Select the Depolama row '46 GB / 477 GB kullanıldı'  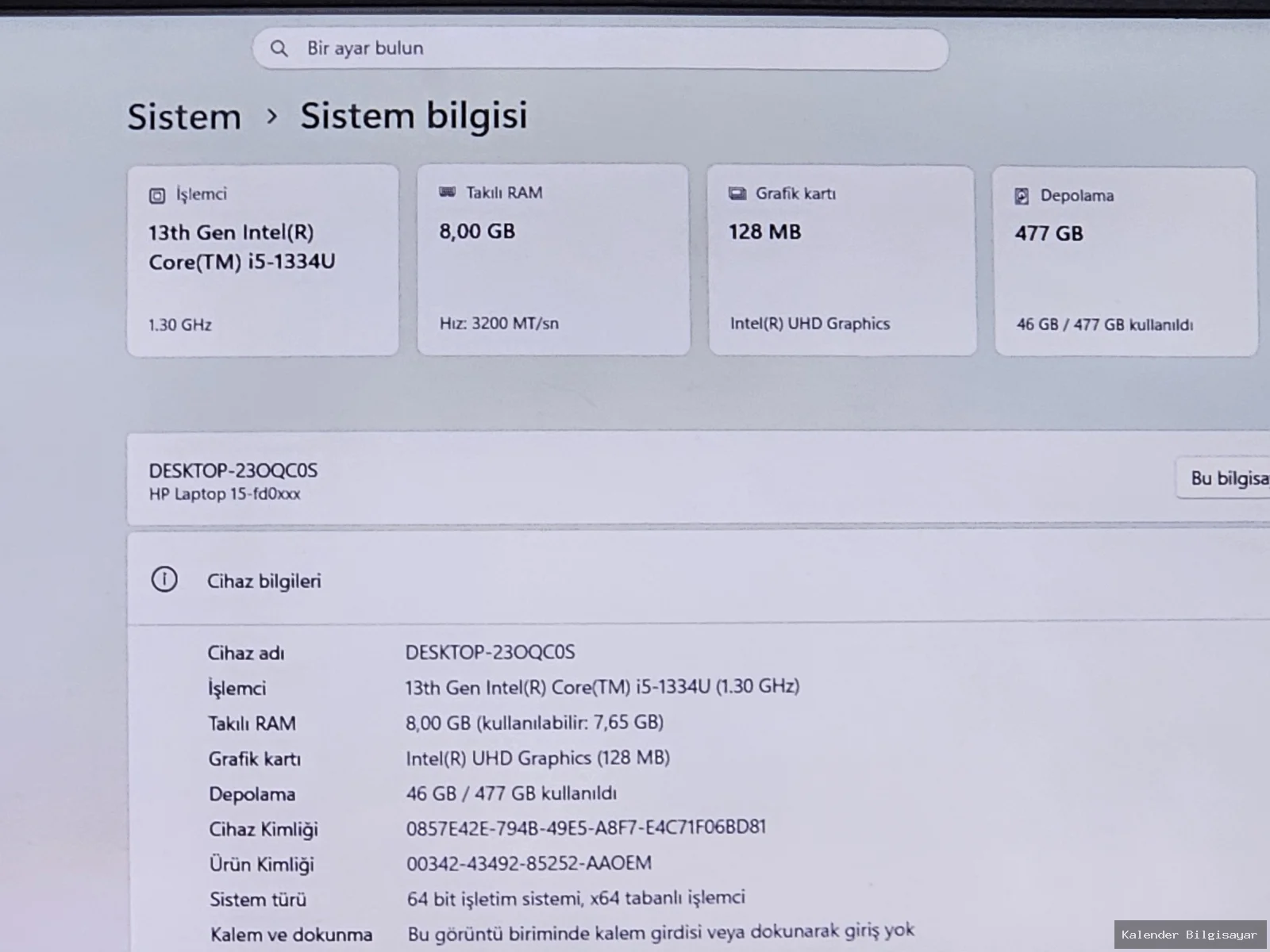[x=511, y=793]
